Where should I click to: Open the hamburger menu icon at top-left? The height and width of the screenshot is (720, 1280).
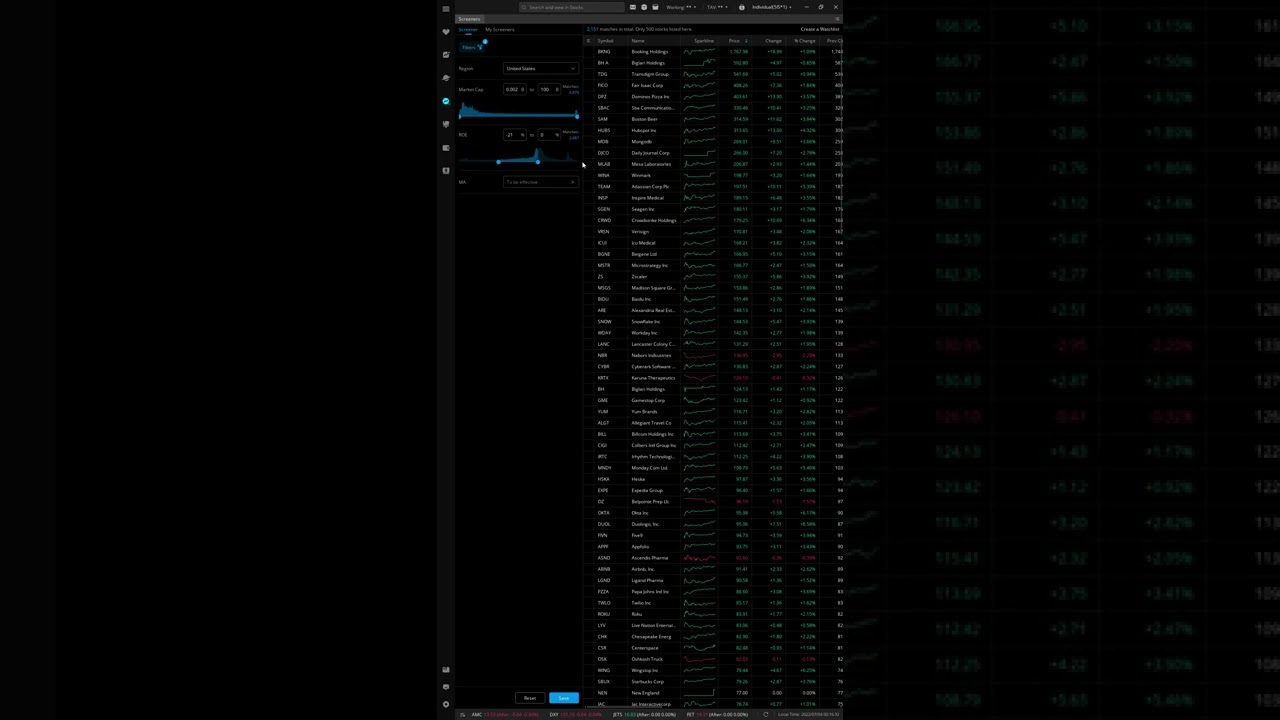coord(446,8)
